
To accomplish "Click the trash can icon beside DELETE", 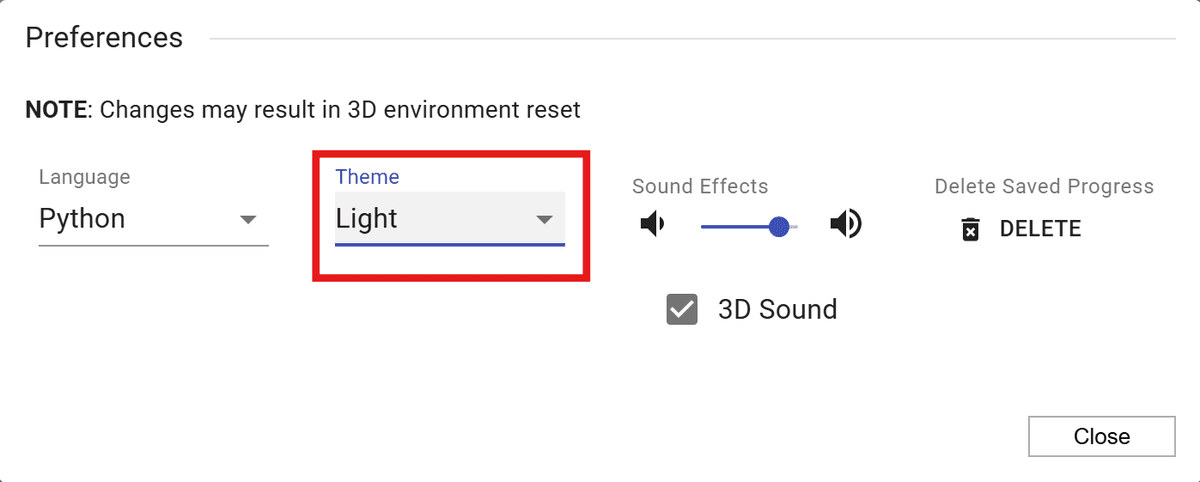I will 970,230.
